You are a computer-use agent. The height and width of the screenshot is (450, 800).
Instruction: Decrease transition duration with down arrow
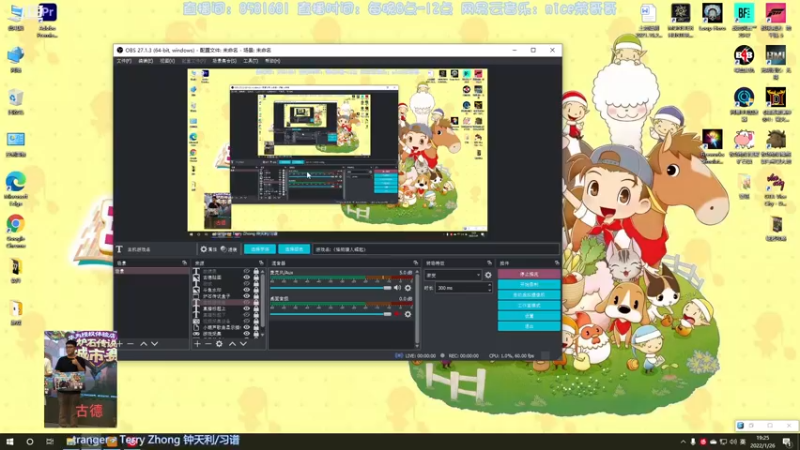point(490,290)
